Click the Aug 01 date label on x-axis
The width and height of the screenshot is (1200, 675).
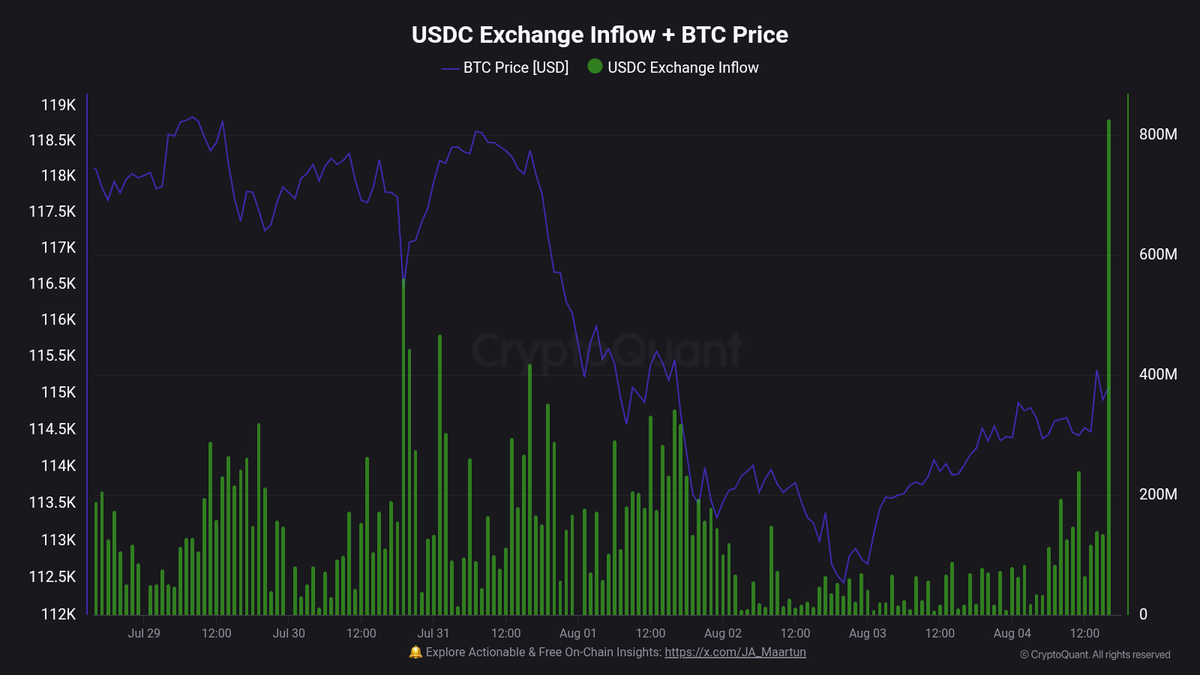click(577, 633)
